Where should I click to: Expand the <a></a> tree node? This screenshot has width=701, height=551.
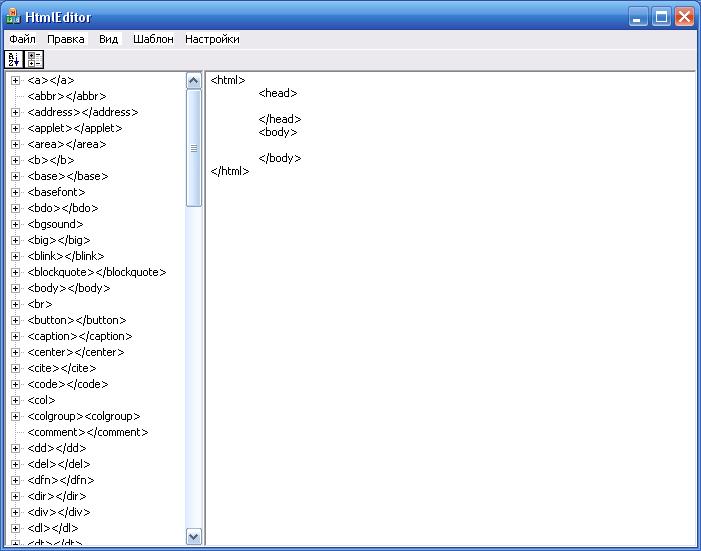pos(16,81)
